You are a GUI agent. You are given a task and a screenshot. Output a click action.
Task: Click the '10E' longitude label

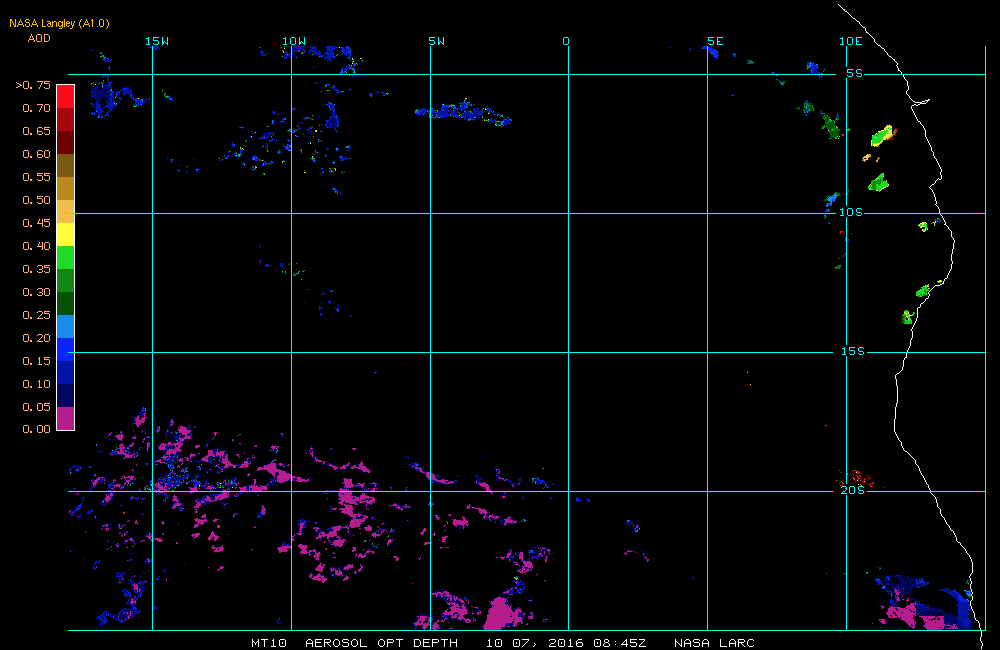click(851, 41)
